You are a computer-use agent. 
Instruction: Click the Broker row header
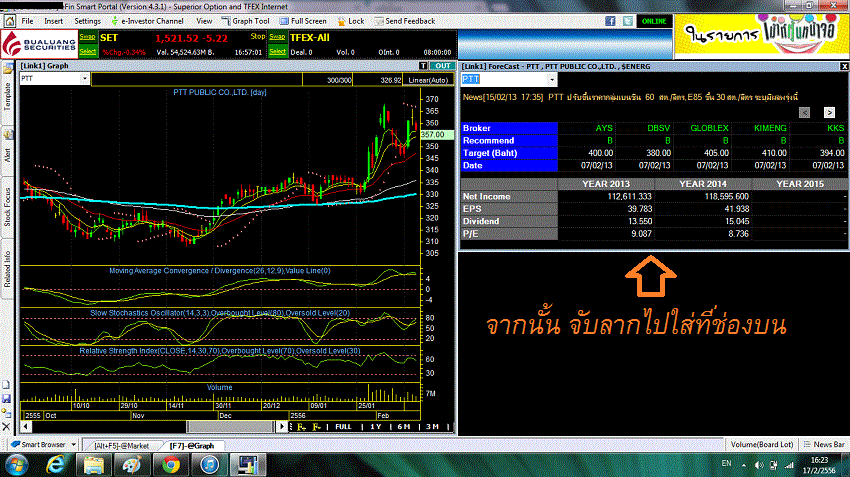509,128
